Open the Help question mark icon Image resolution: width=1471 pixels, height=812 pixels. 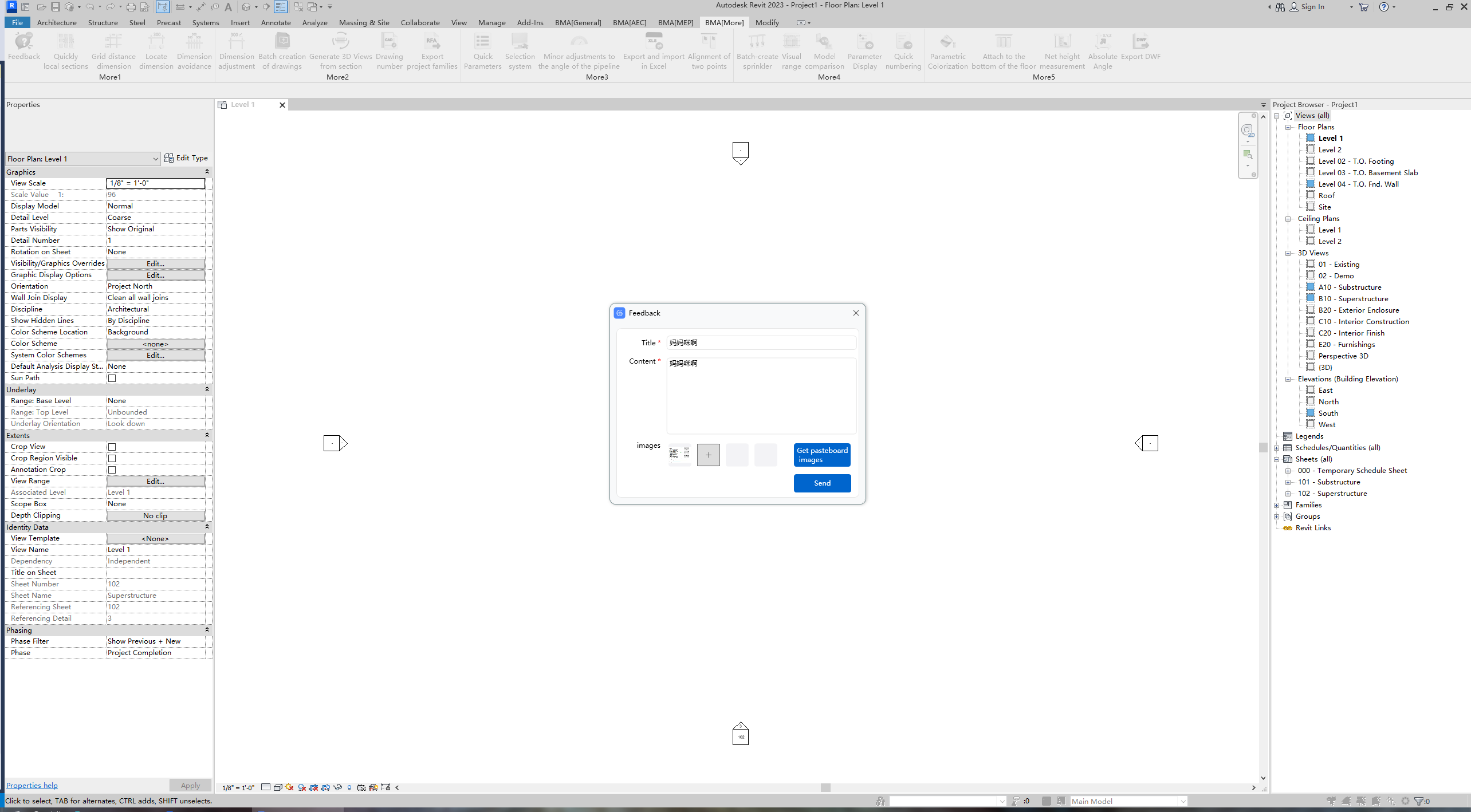tap(1383, 7)
